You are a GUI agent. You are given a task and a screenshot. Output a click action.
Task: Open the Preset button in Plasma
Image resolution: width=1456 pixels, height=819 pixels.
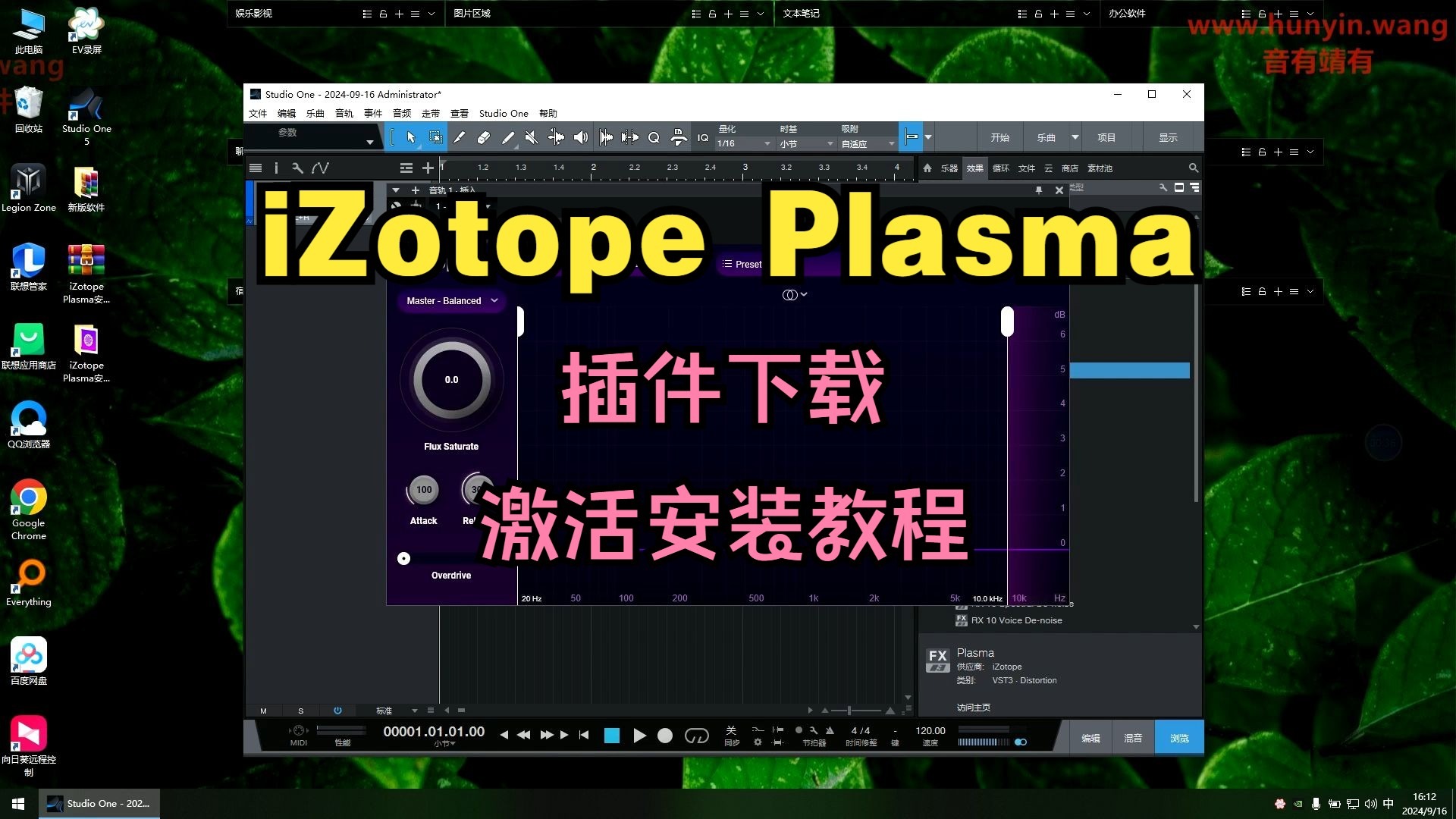point(742,264)
